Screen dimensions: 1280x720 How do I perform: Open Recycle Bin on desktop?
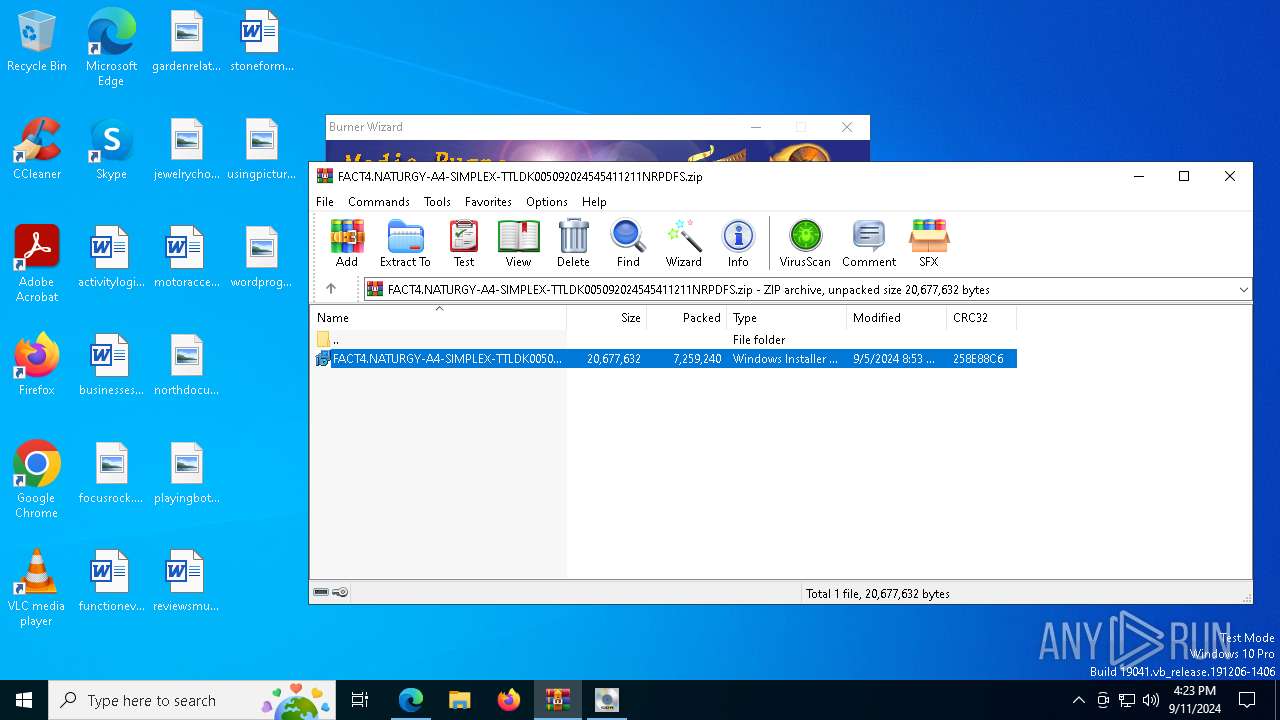[37, 42]
